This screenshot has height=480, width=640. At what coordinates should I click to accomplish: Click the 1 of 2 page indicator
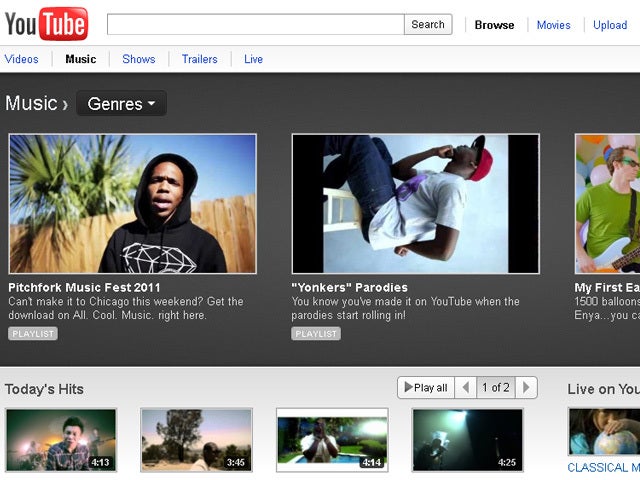(x=496, y=387)
